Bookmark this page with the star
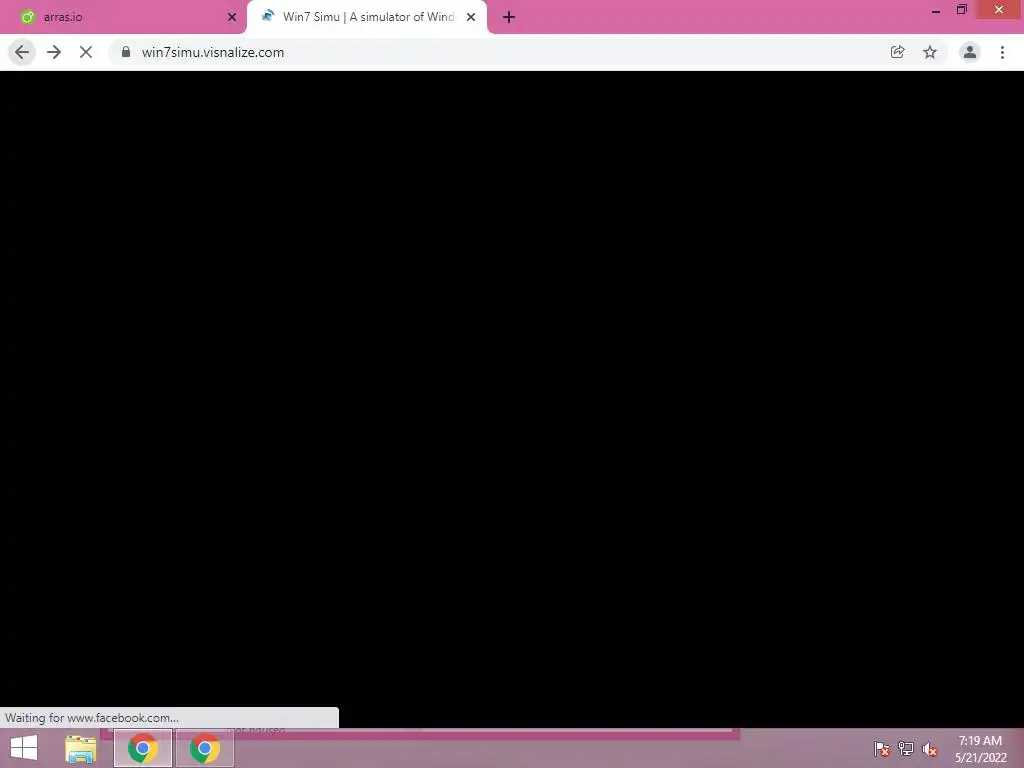 coord(930,52)
